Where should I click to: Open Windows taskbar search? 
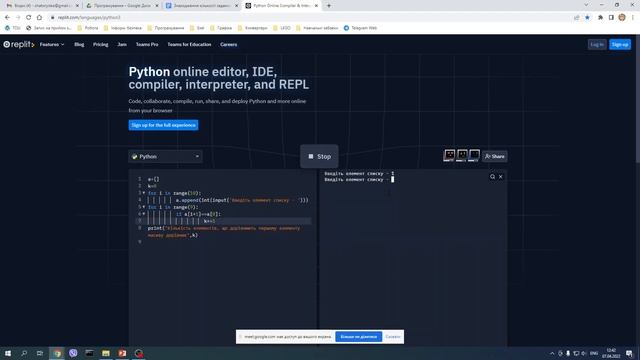click(24, 353)
